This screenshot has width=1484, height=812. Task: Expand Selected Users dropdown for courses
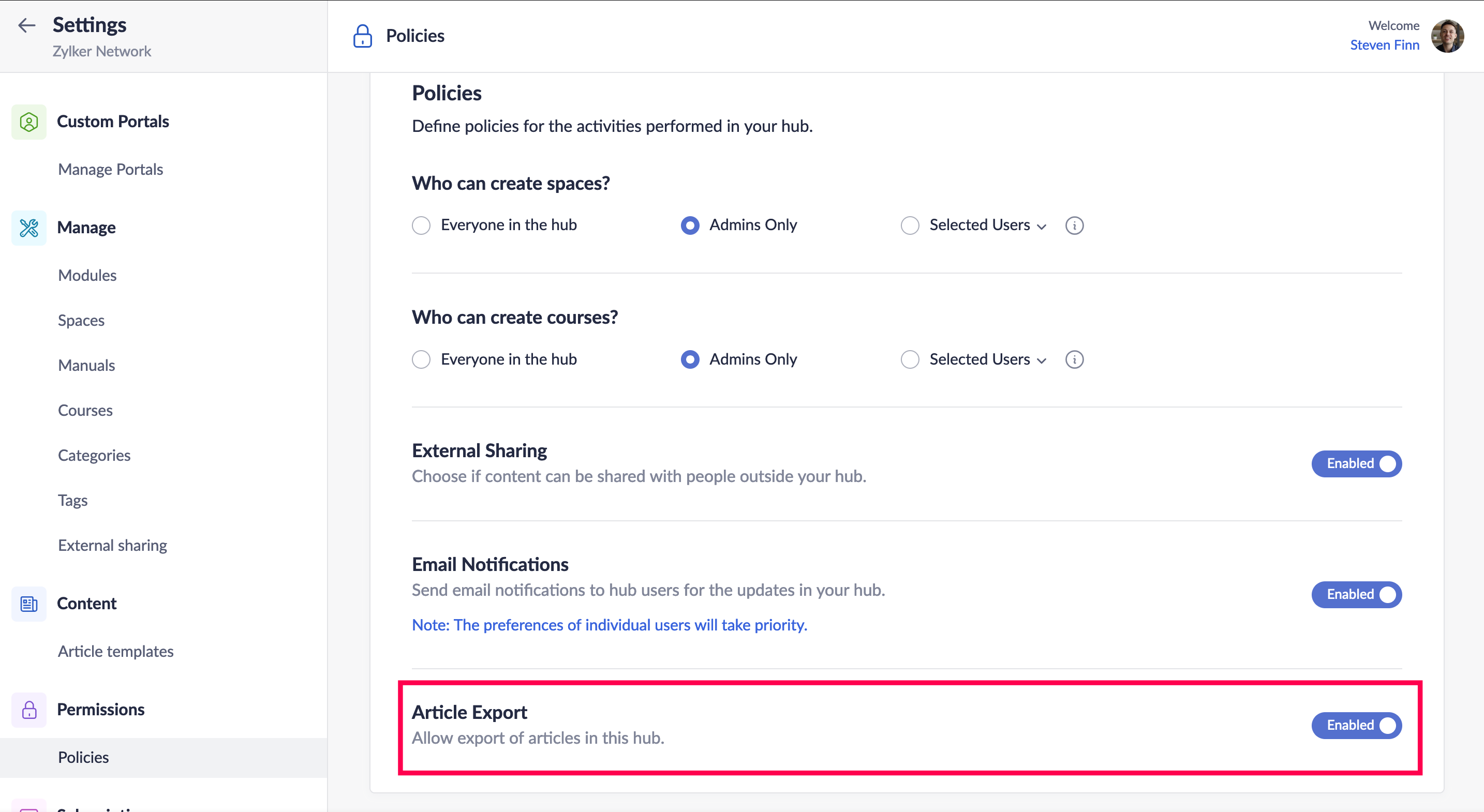pyautogui.click(x=987, y=359)
